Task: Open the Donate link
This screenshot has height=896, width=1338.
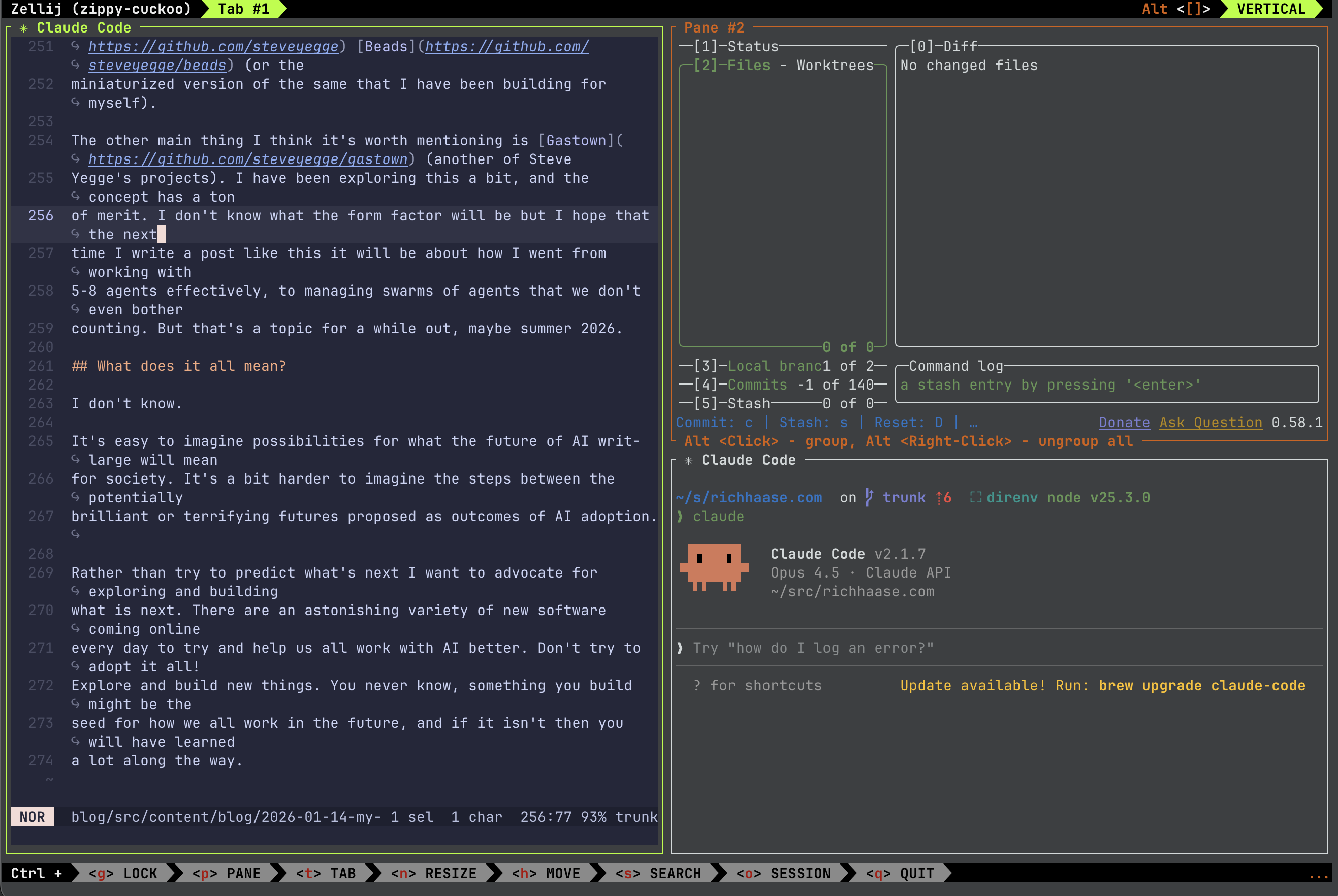Action: (x=1123, y=422)
